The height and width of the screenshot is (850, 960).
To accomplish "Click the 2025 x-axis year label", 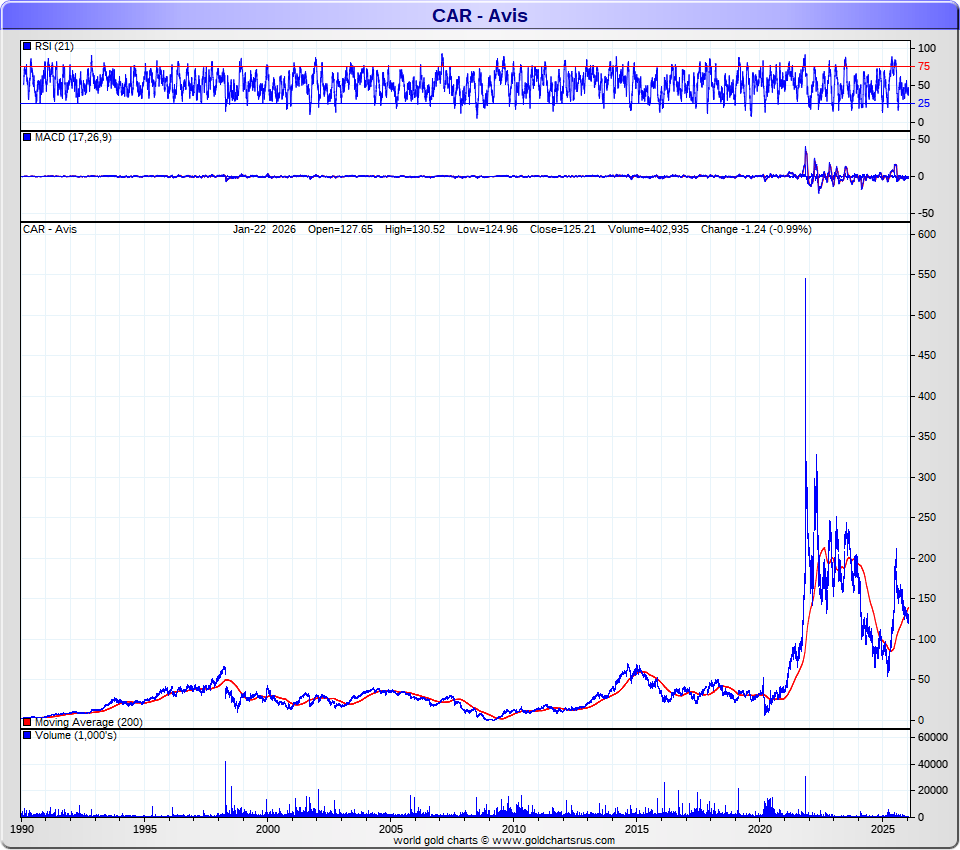I will click(x=883, y=829).
